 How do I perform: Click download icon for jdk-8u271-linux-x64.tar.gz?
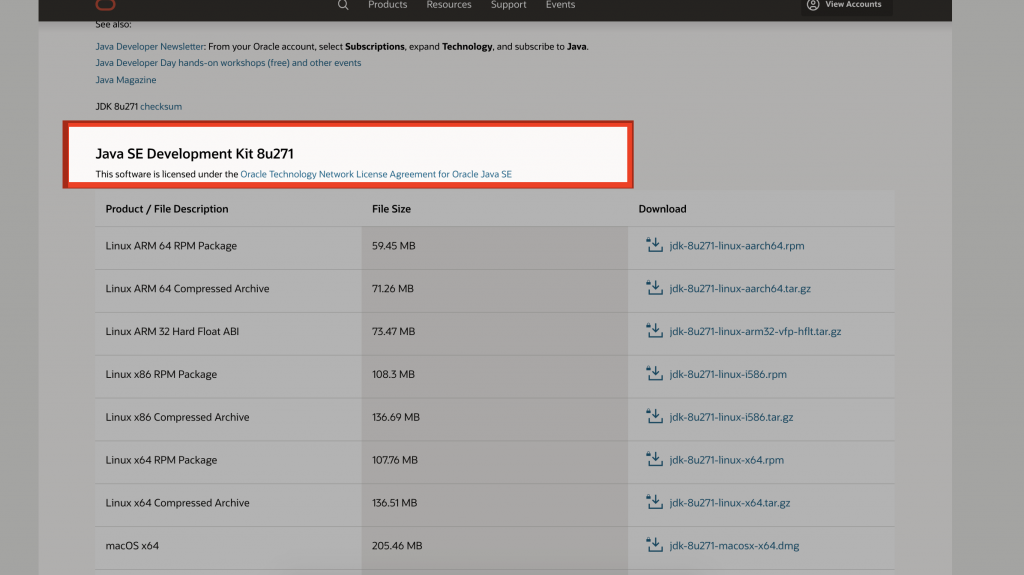point(654,502)
